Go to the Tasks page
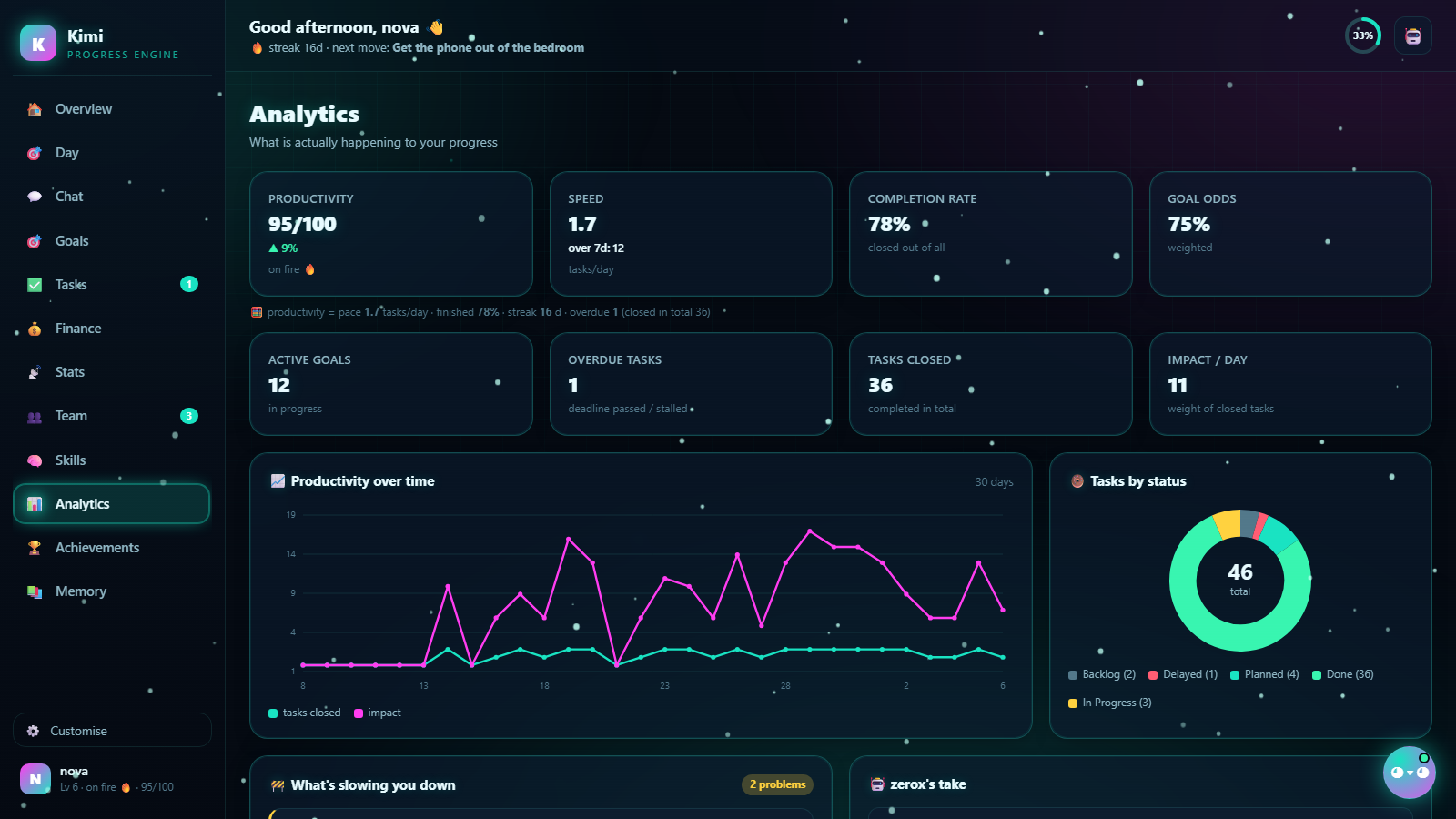The image size is (1456, 819). pyautogui.click(x=112, y=285)
